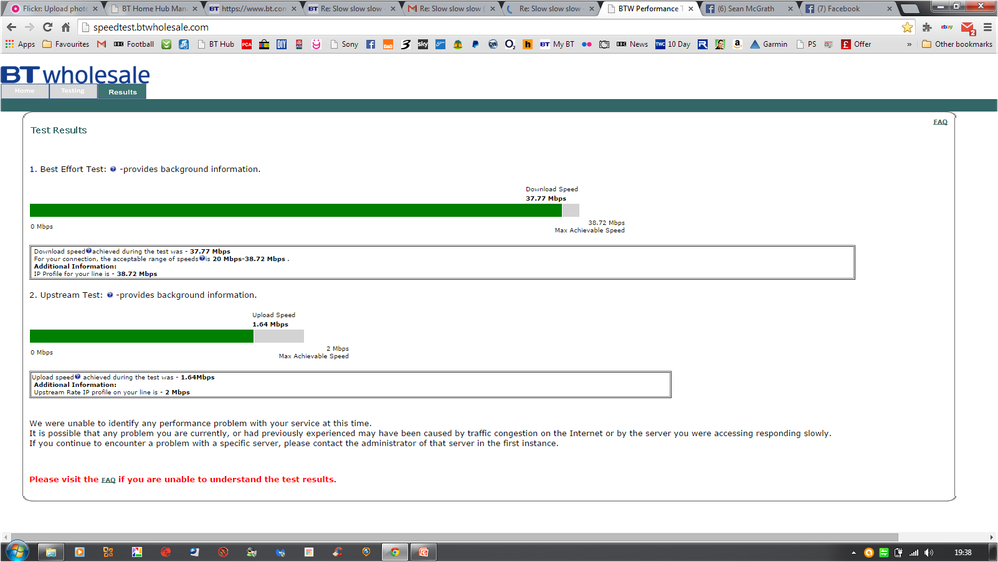Click the download speed progress bar
This screenshot has height=562, width=998.
(304, 210)
